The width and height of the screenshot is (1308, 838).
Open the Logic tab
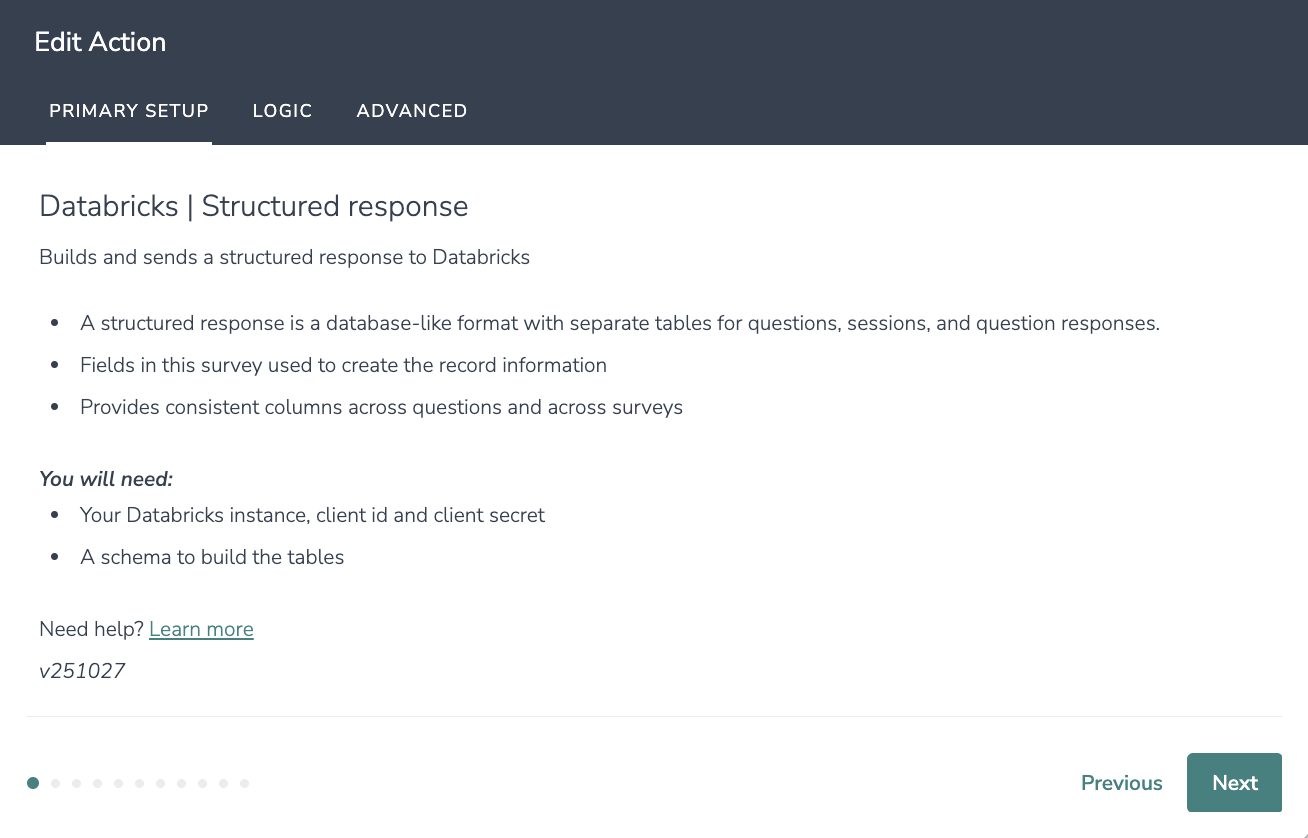[282, 111]
